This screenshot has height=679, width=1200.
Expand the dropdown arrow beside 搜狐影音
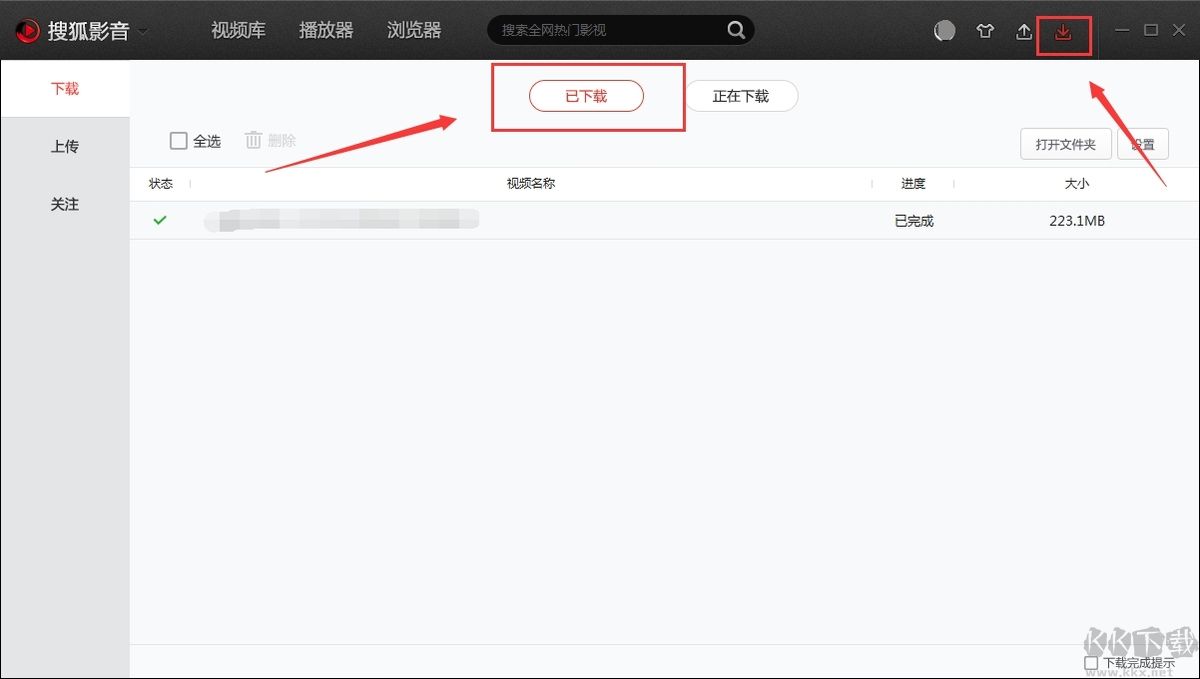142,31
